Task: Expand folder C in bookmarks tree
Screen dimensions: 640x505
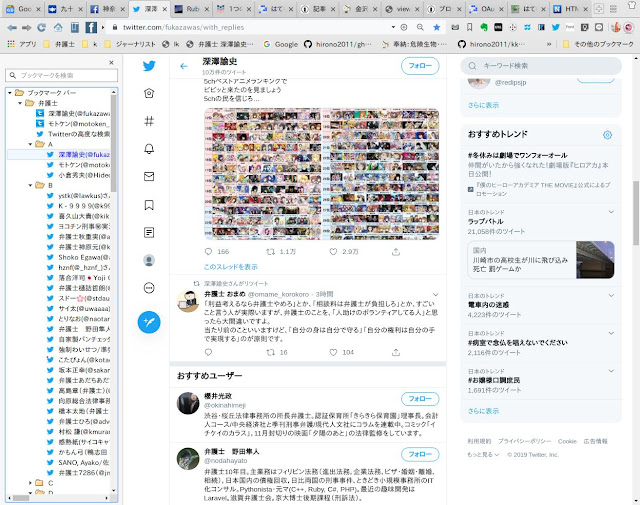Action: (30, 483)
